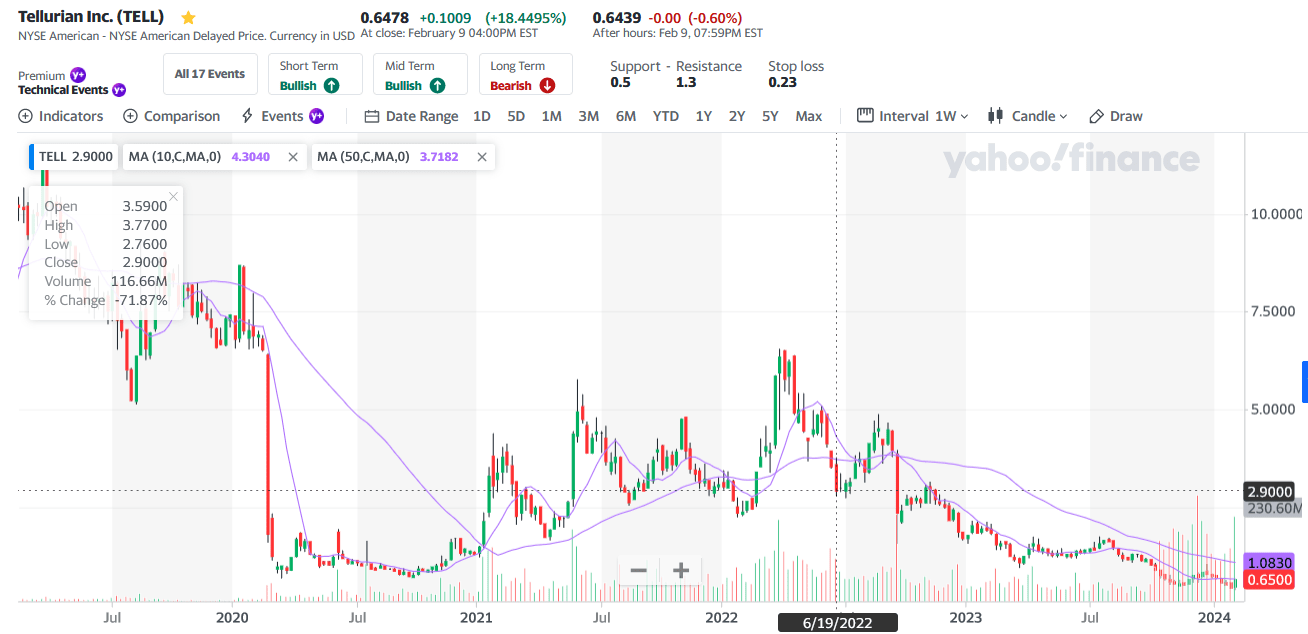Screen dimensions: 1308x634
Task: Remove the MA 10 indicator
Action: click(x=293, y=157)
